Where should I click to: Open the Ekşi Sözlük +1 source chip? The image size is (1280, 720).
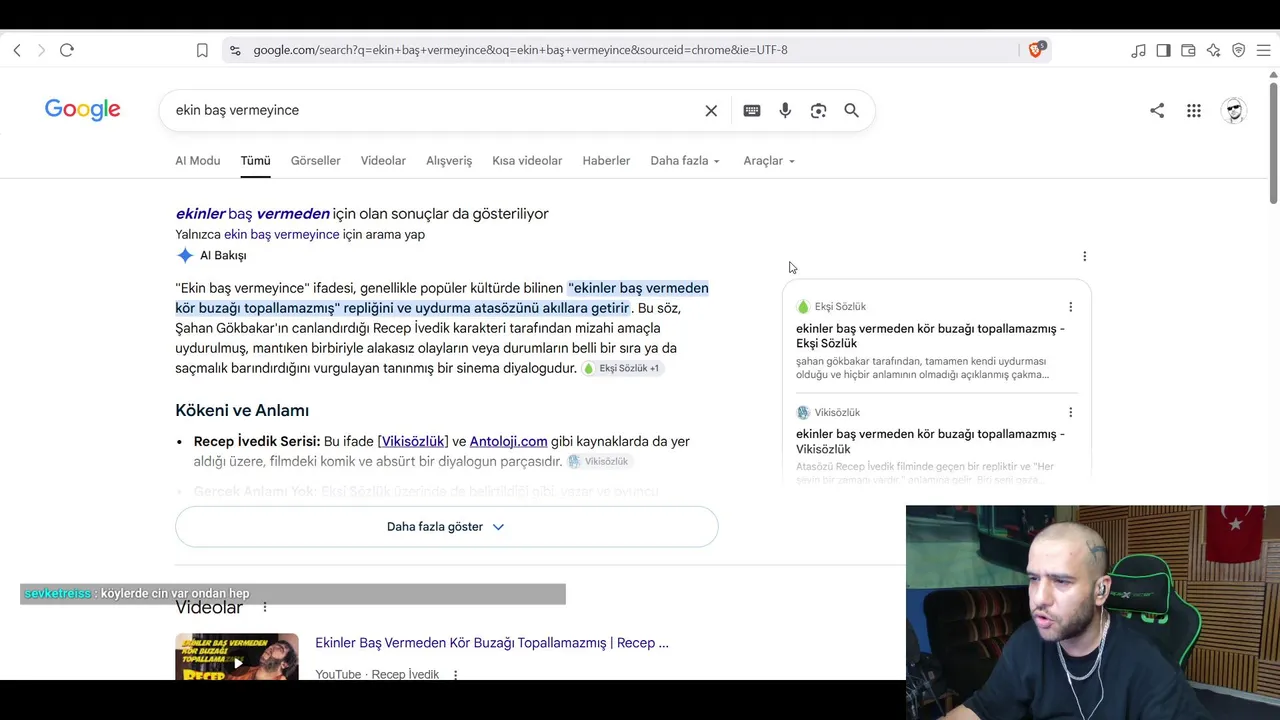(x=621, y=368)
